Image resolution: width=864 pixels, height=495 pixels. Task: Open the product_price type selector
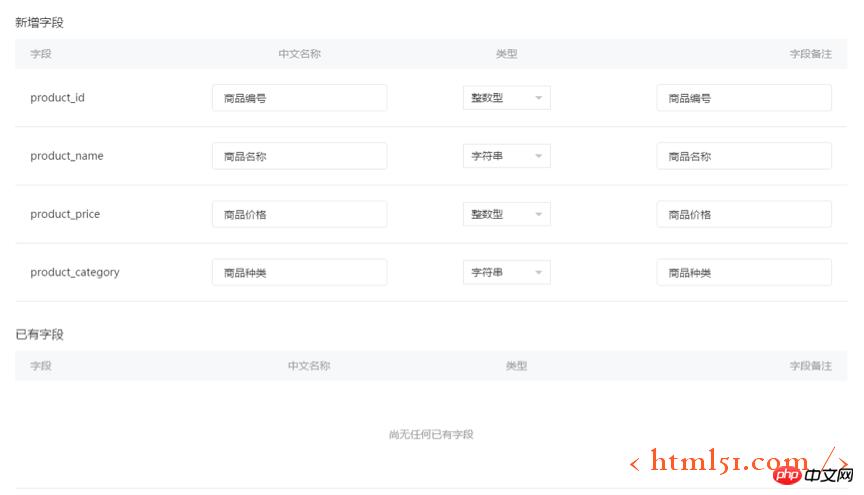pyautogui.click(x=506, y=214)
